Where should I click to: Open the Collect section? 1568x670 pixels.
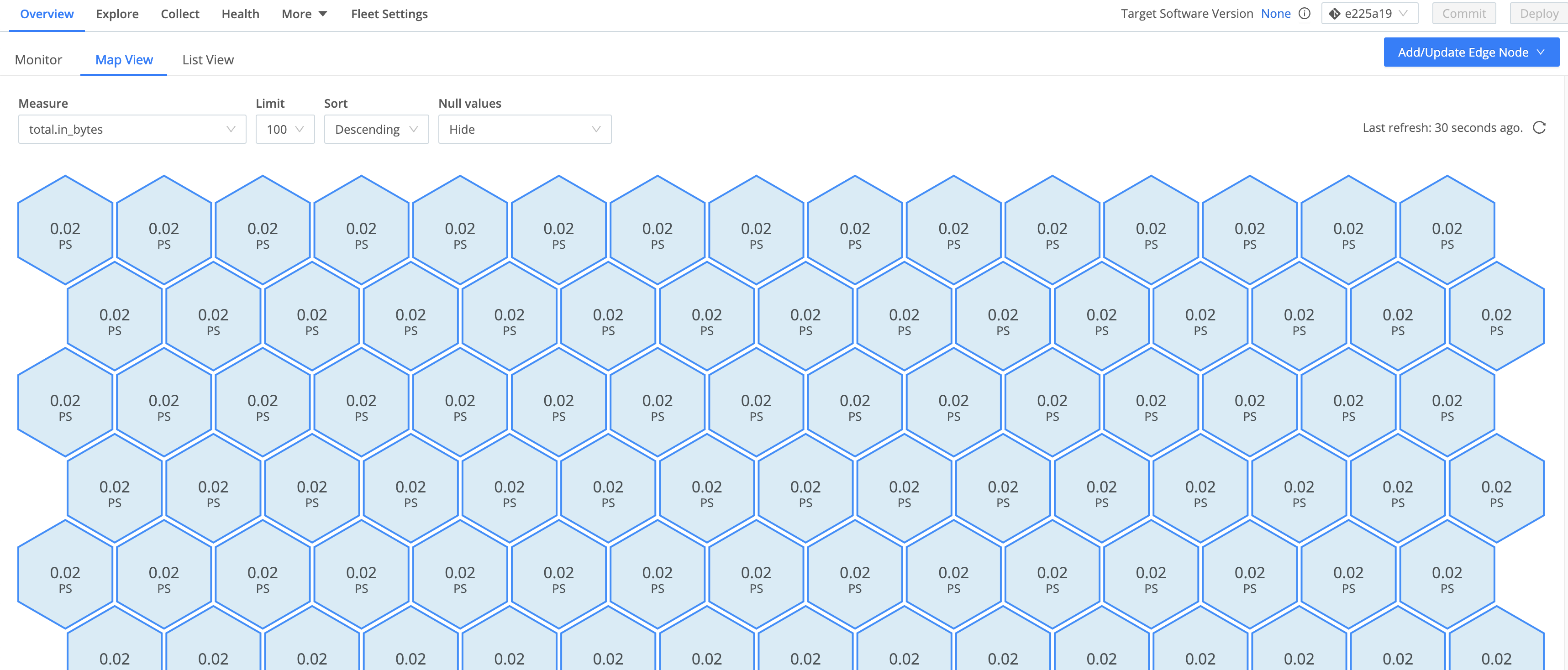click(179, 13)
